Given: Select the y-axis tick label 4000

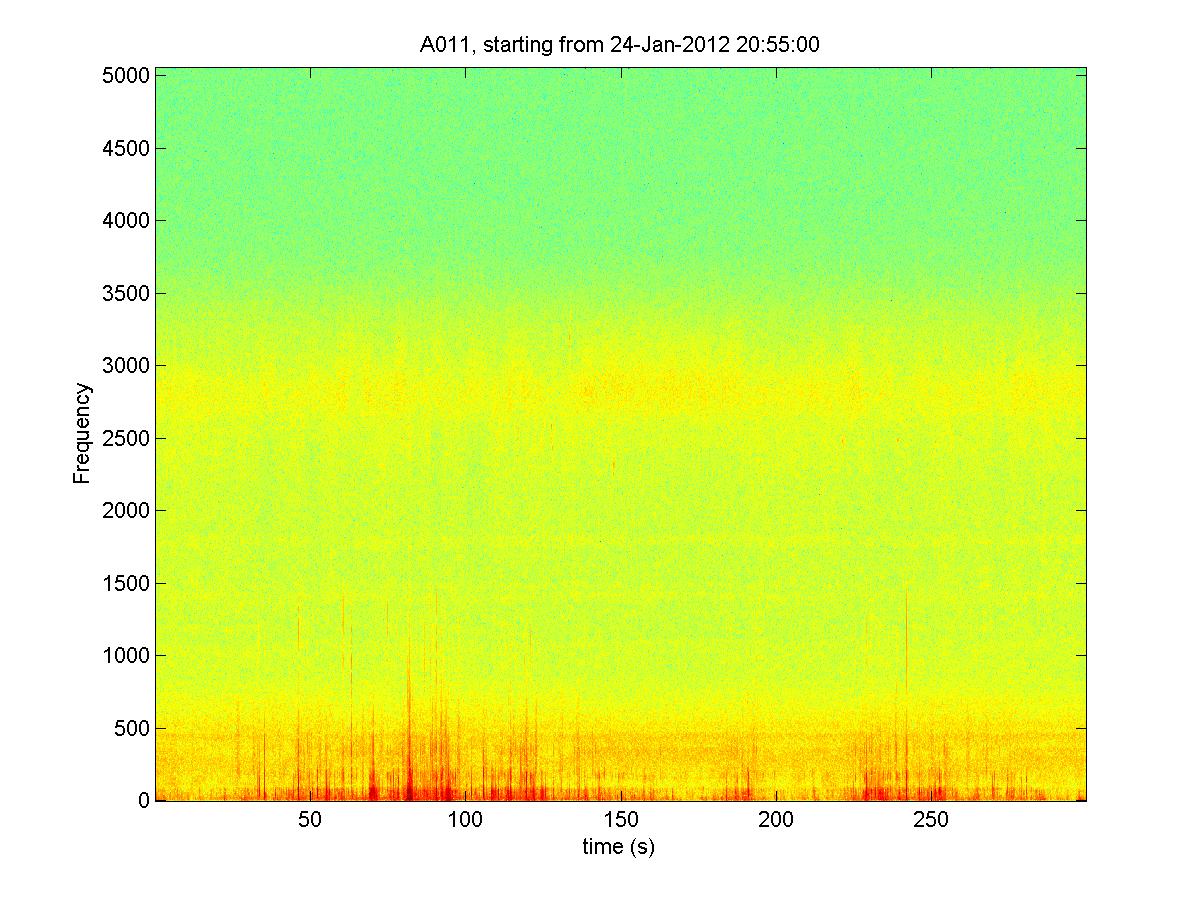Looking at the screenshot, I should 126,220.
